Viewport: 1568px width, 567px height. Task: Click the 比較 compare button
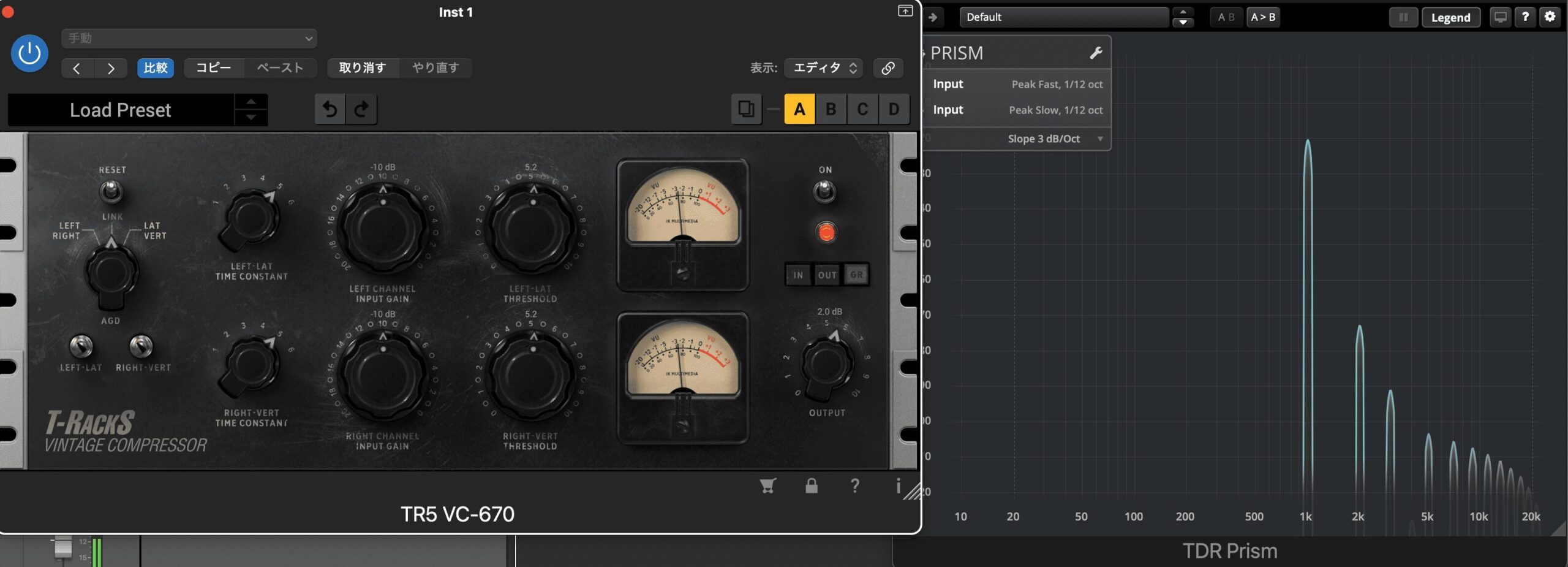(156, 68)
